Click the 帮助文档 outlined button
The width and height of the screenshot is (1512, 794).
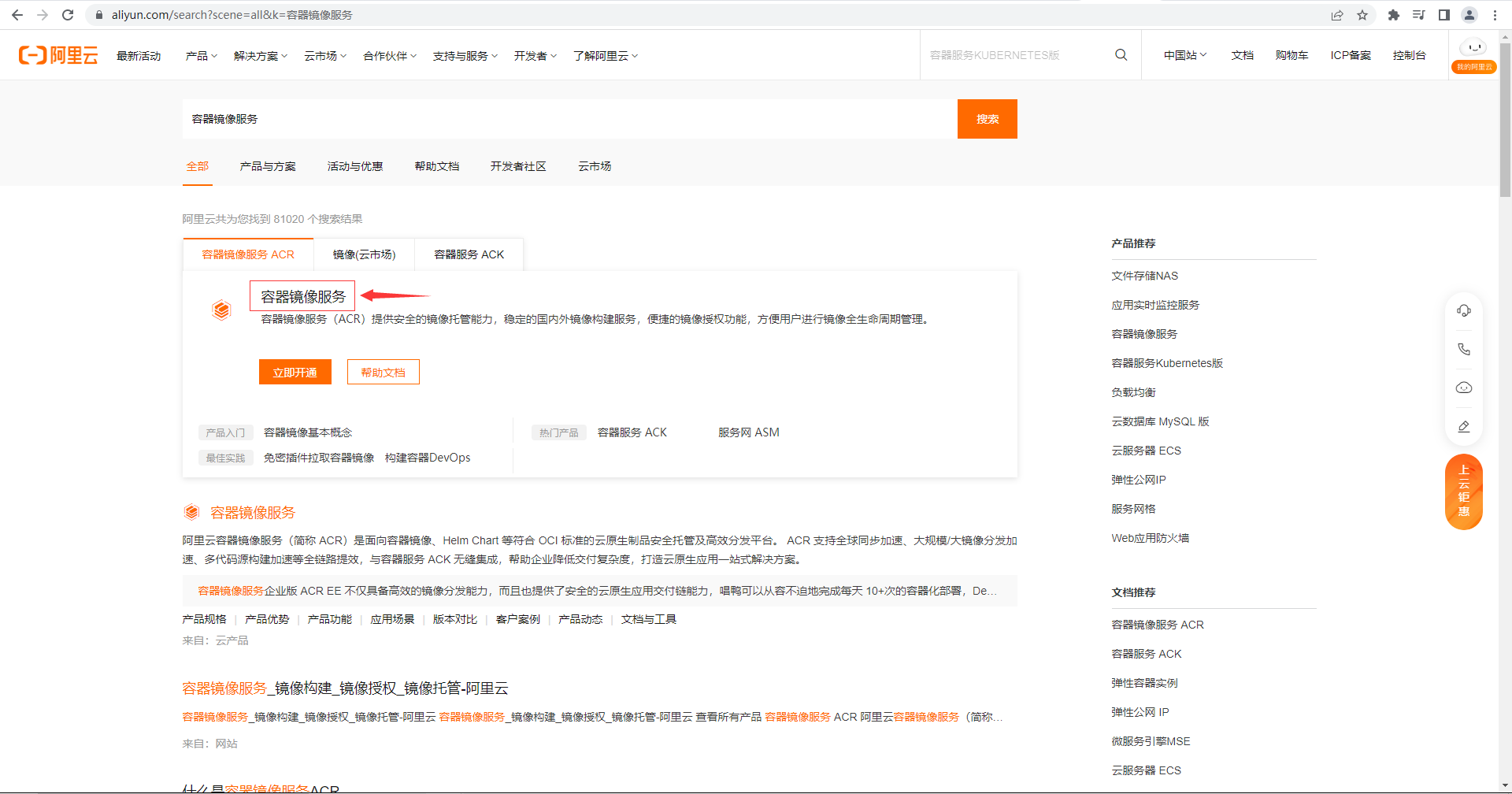click(384, 372)
